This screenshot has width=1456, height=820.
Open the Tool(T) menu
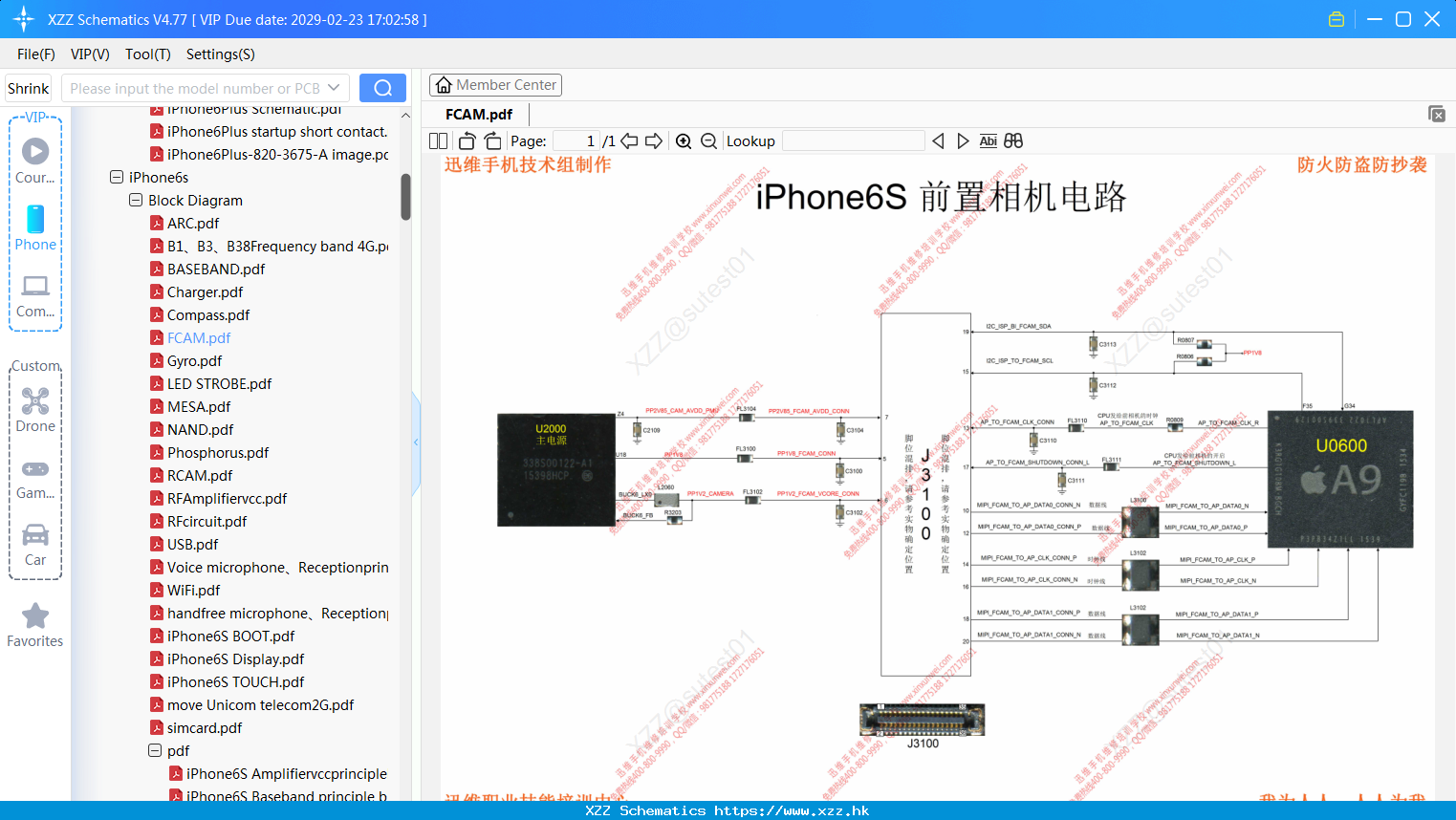coord(148,54)
